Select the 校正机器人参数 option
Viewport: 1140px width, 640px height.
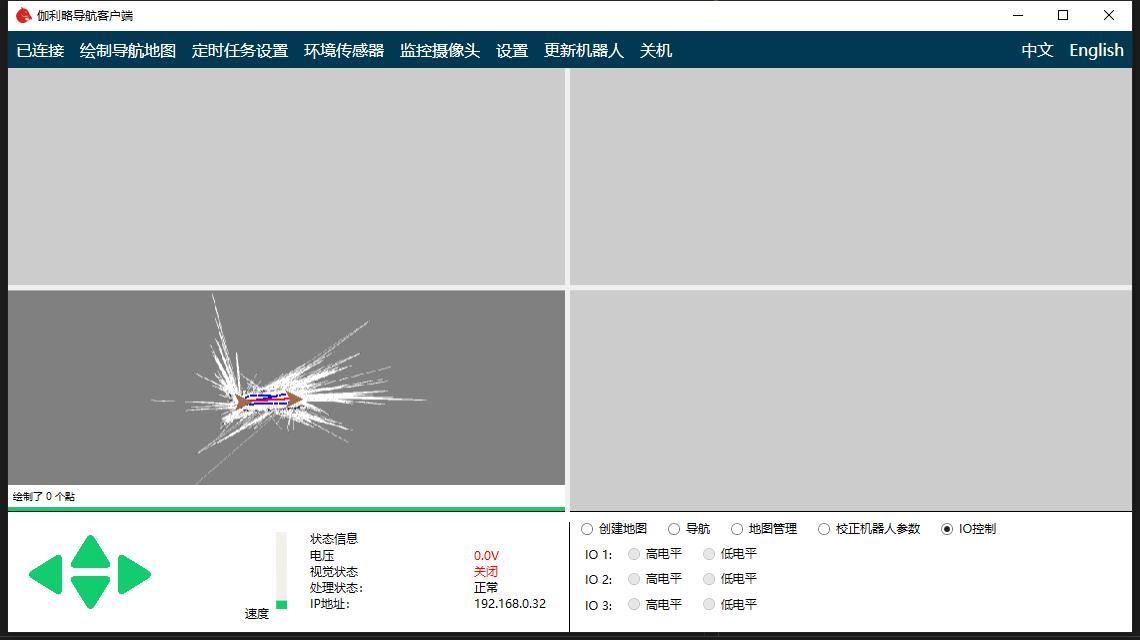[824, 529]
